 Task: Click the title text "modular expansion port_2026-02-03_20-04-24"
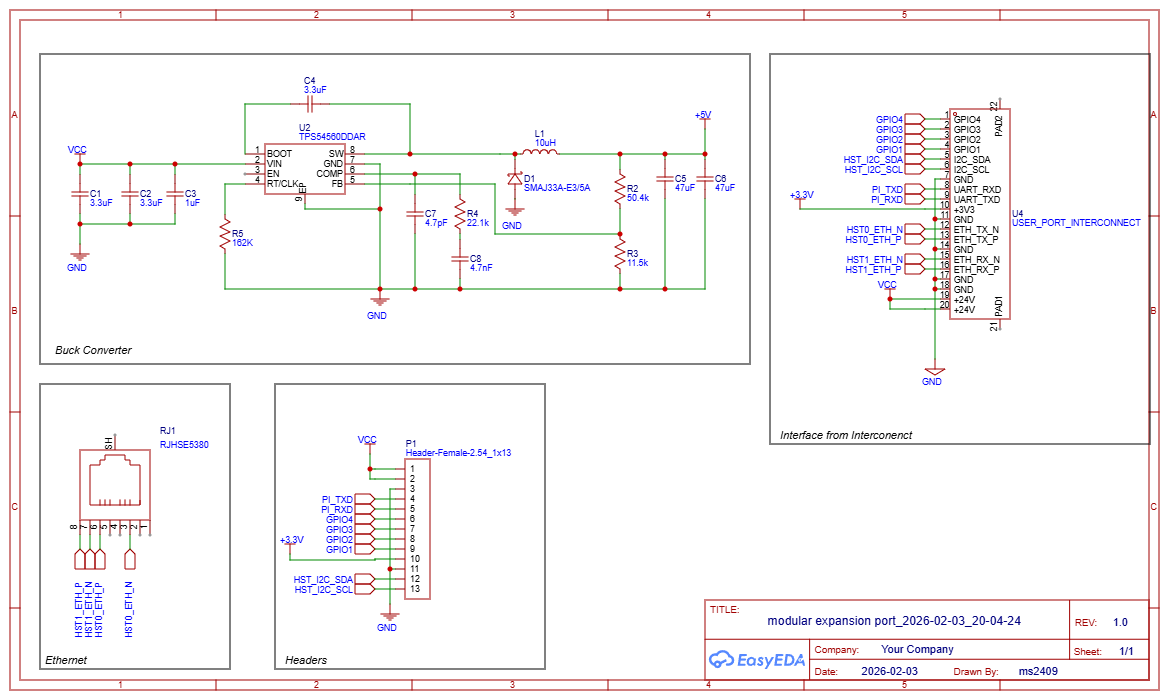[x=894, y=621]
